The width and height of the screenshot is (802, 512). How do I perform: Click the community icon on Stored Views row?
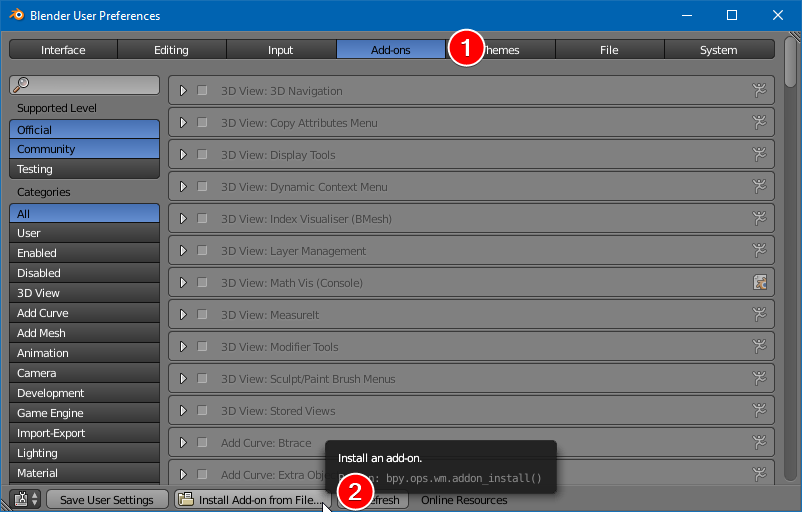(x=760, y=411)
